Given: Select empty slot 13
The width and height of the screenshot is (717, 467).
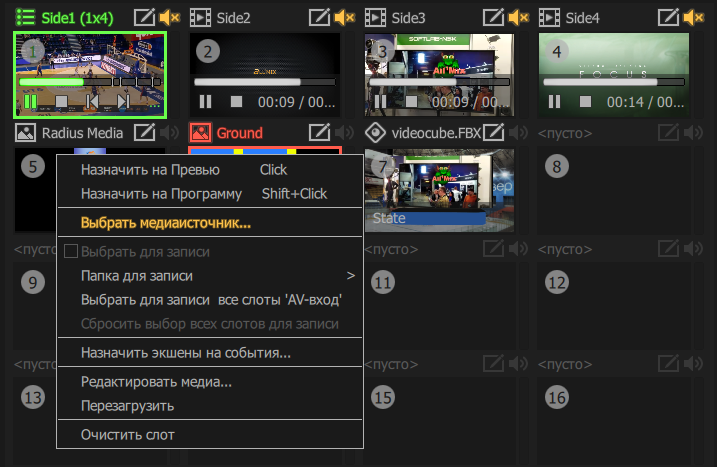Looking at the screenshot, I should click(x=34, y=421).
